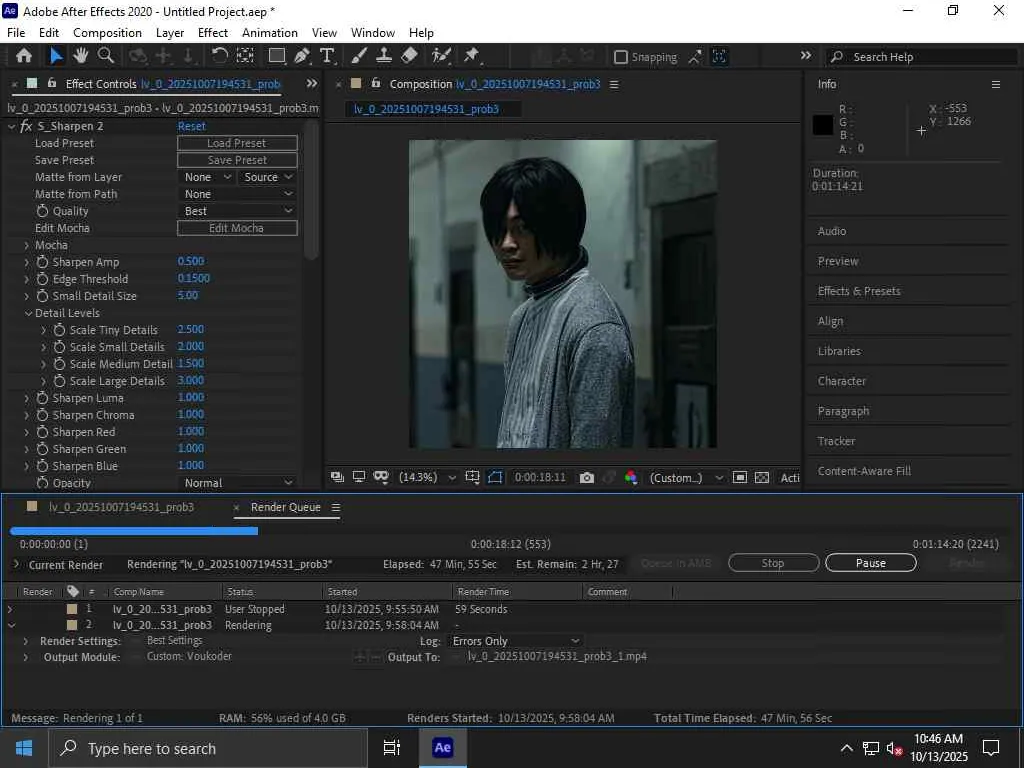Select the Eraser tool
This screenshot has width=1024, height=768.
click(x=409, y=56)
